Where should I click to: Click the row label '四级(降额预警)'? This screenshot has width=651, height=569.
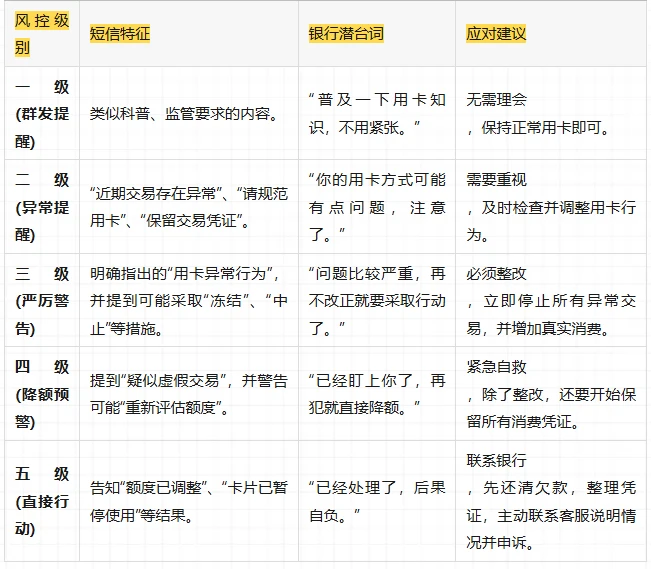42,394
